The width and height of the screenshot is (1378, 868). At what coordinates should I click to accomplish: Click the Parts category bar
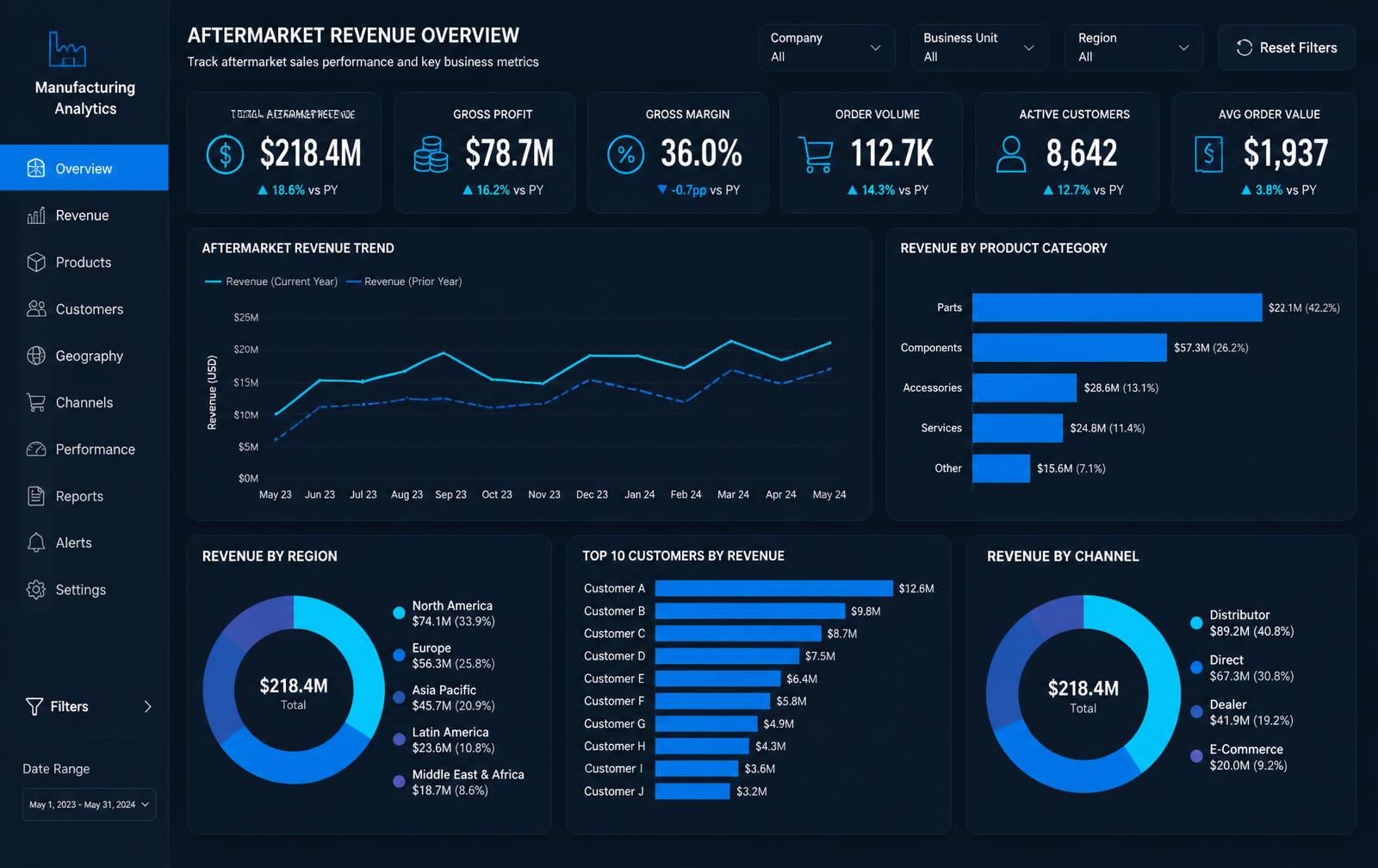[1117, 307]
